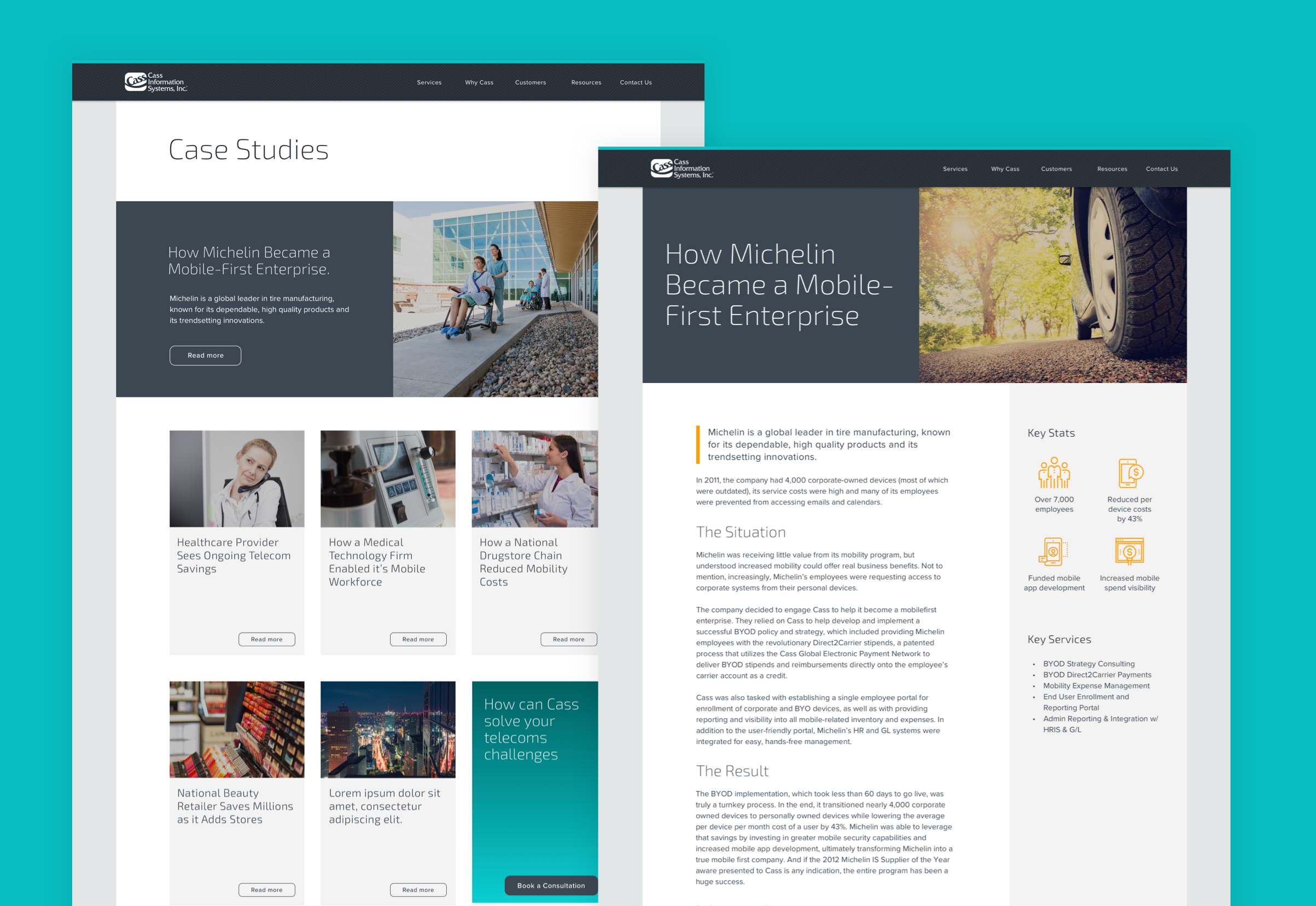Open Resources menu on Michelin article page
1316x906 pixels.
tap(1111, 169)
